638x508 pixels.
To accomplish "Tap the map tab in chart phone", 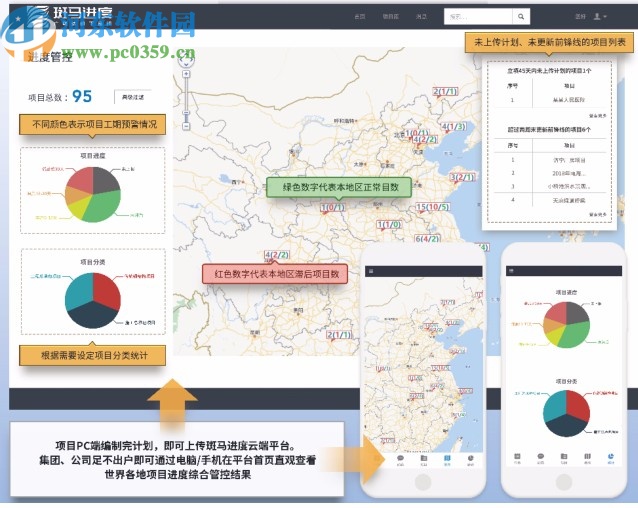I will 588,458.
